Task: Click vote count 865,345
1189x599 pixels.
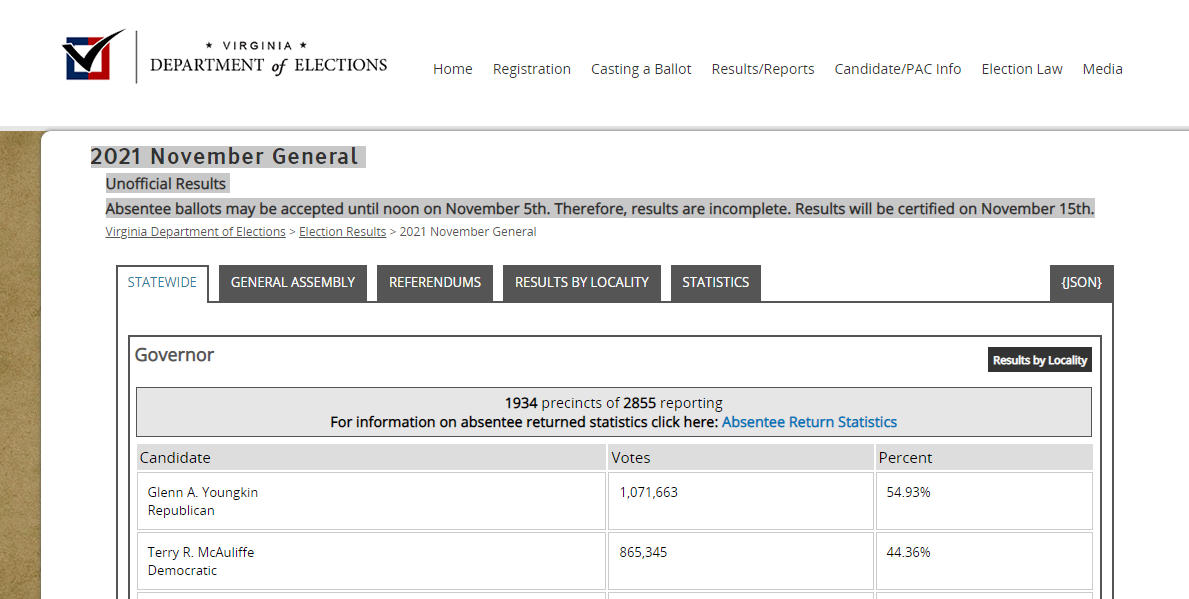Action: [x=643, y=553]
